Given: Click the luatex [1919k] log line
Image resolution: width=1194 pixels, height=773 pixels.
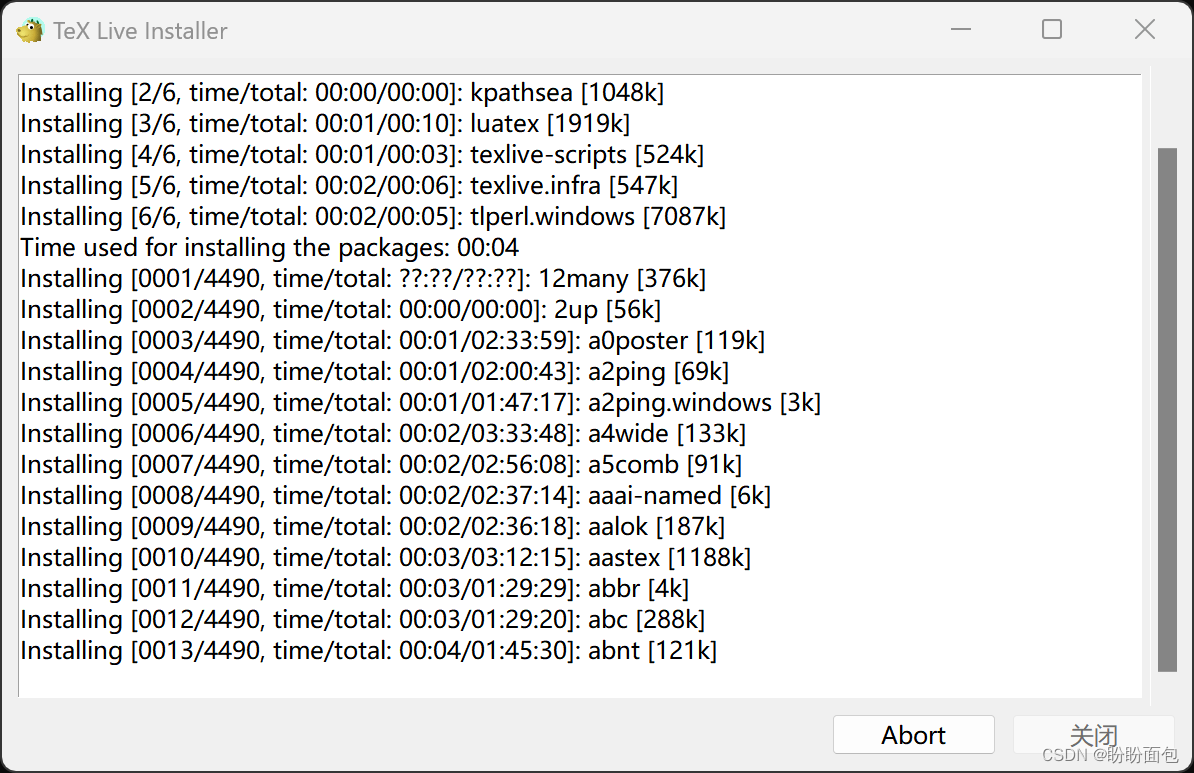Looking at the screenshot, I should [x=325, y=123].
